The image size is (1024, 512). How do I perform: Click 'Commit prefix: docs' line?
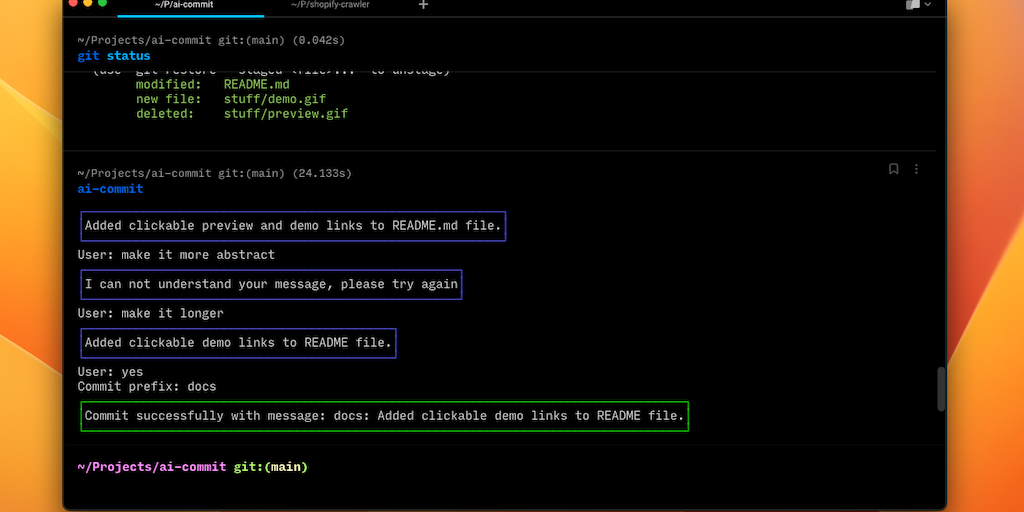click(x=147, y=387)
